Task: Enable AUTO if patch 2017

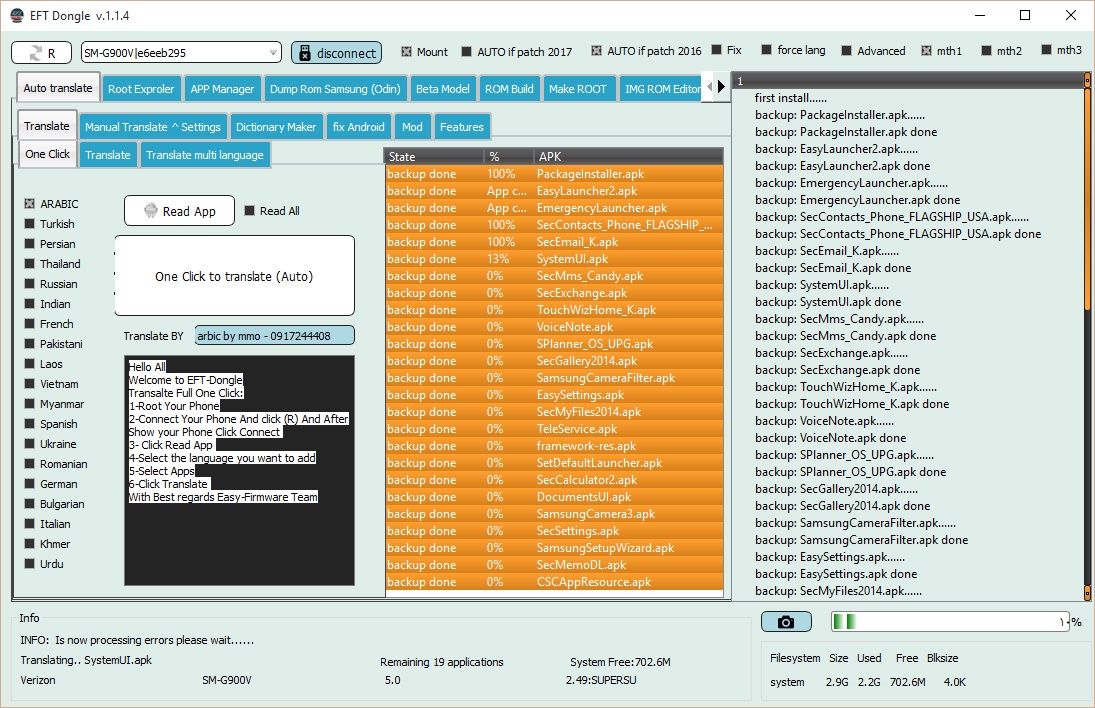Action: point(466,52)
